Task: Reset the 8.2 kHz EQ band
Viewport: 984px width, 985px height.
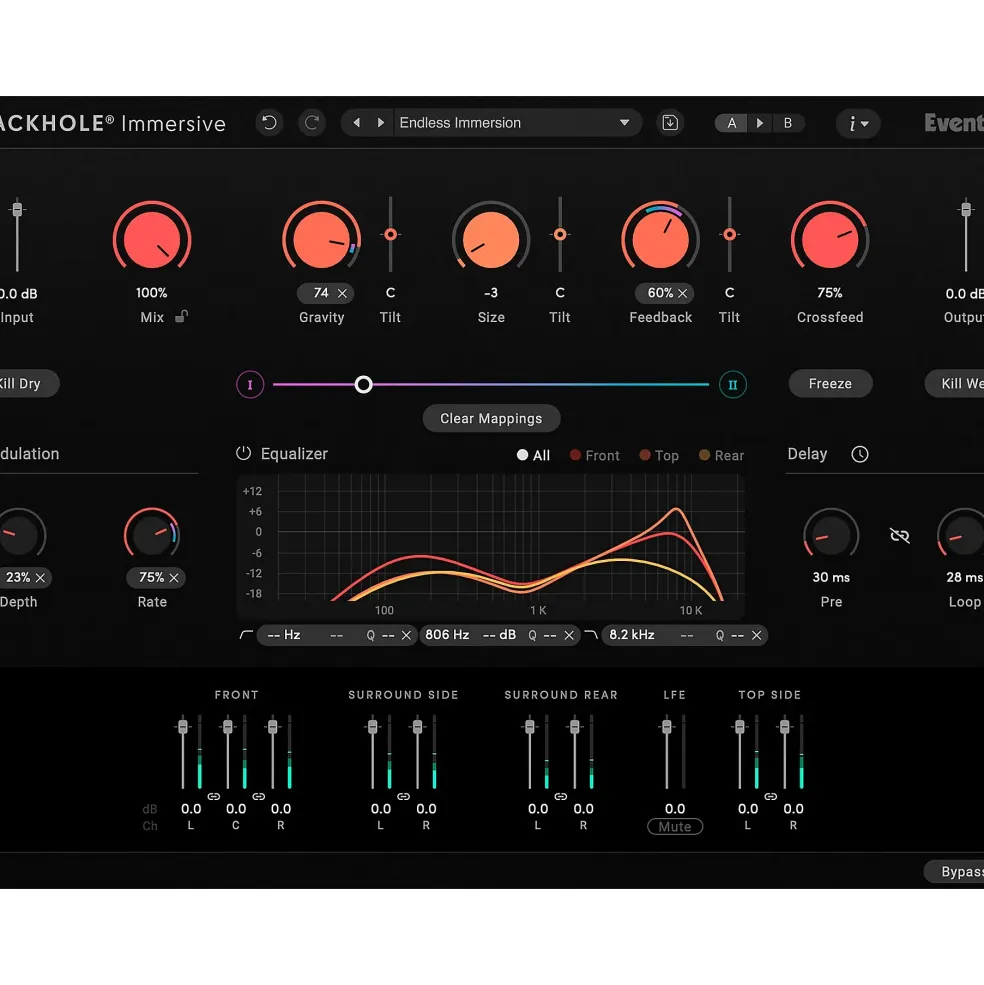Action: (757, 635)
